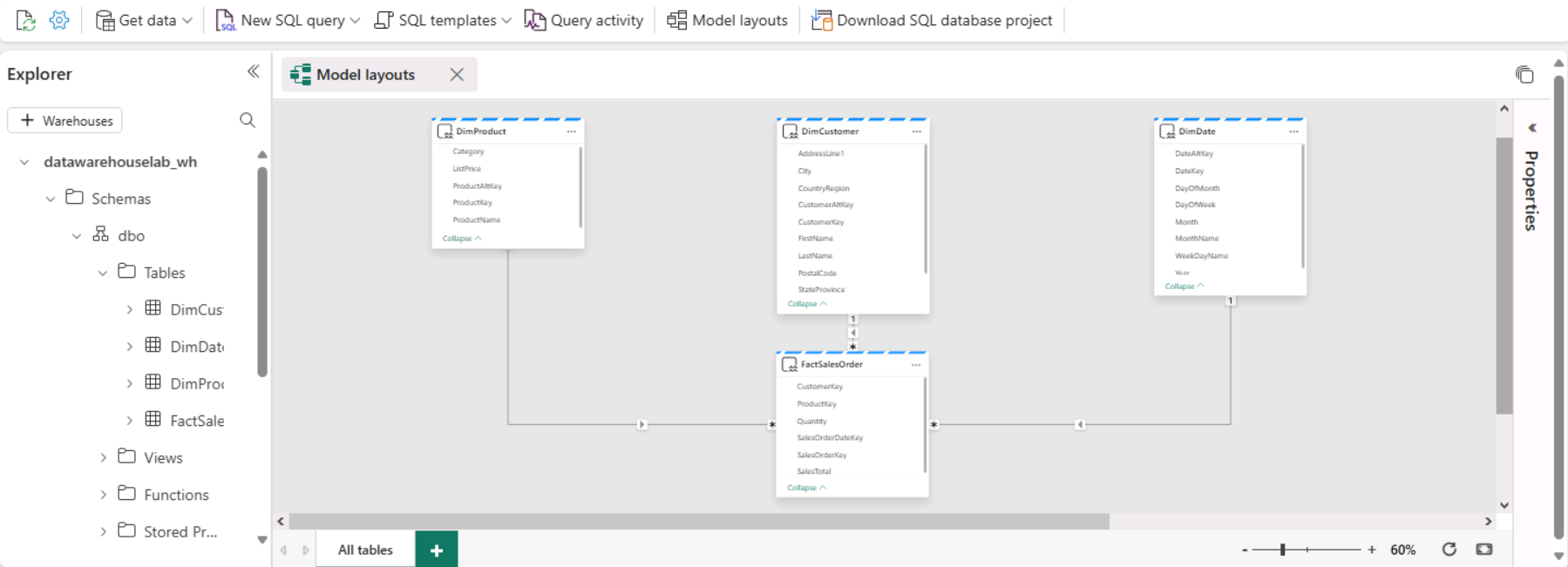This screenshot has height=567, width=1568.
Task: Click the fit to screen icon
Action: click(1484, 550)
